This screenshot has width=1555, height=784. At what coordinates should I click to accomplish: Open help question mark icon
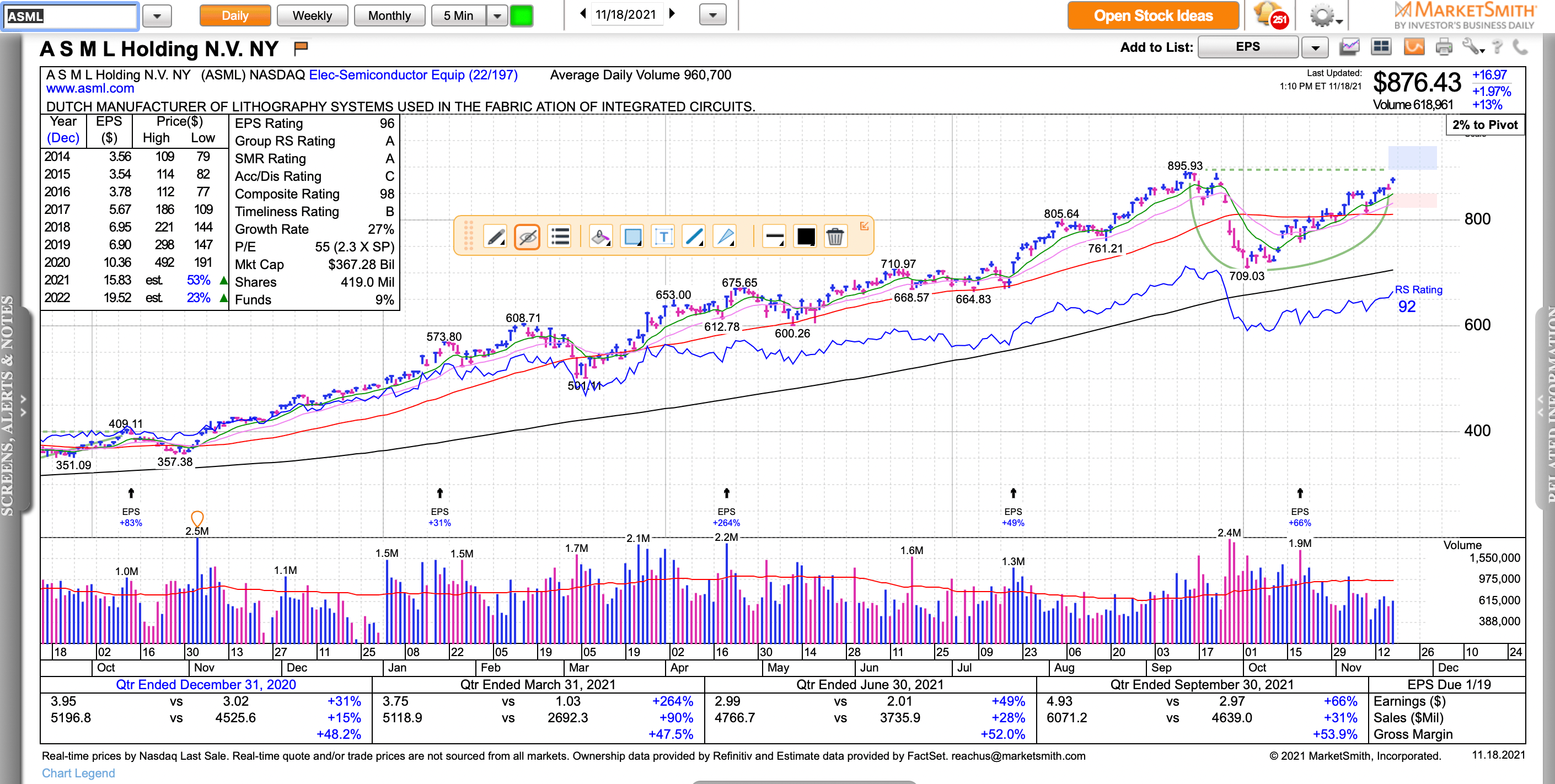click(x=1498, y=46)
